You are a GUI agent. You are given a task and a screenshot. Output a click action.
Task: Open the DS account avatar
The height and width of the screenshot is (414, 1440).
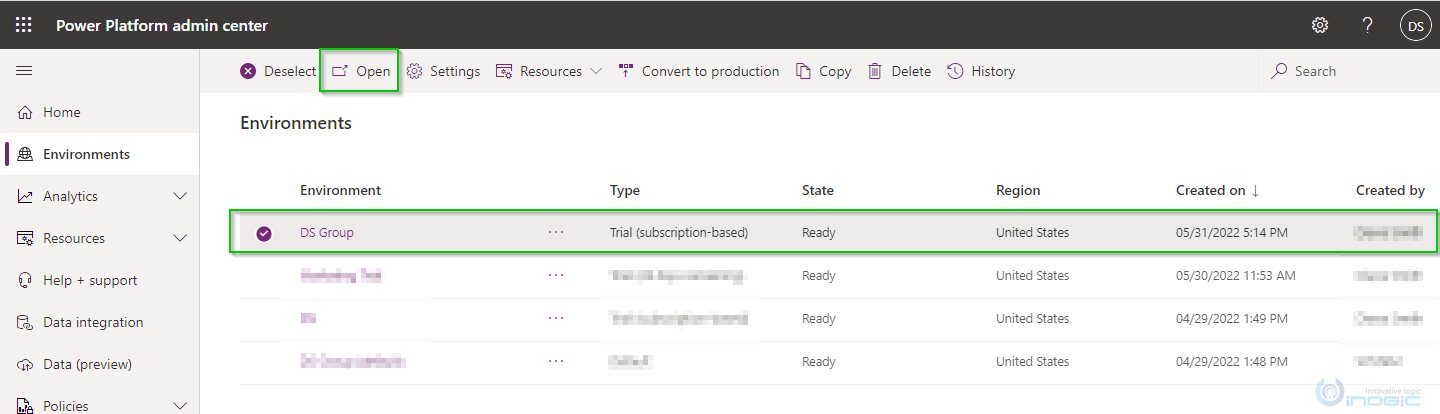pos(1415,26)
